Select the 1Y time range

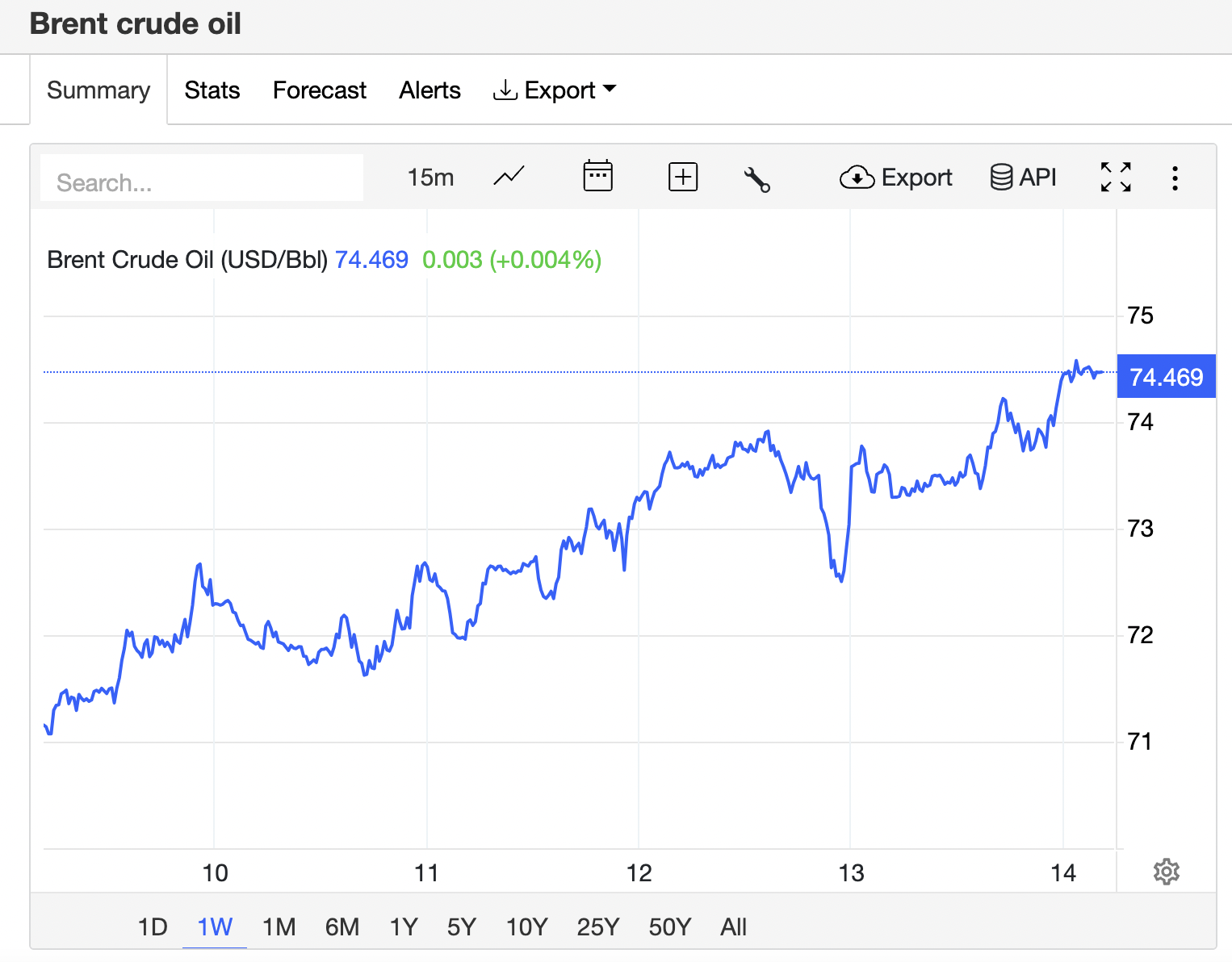(x=404, y=926)
